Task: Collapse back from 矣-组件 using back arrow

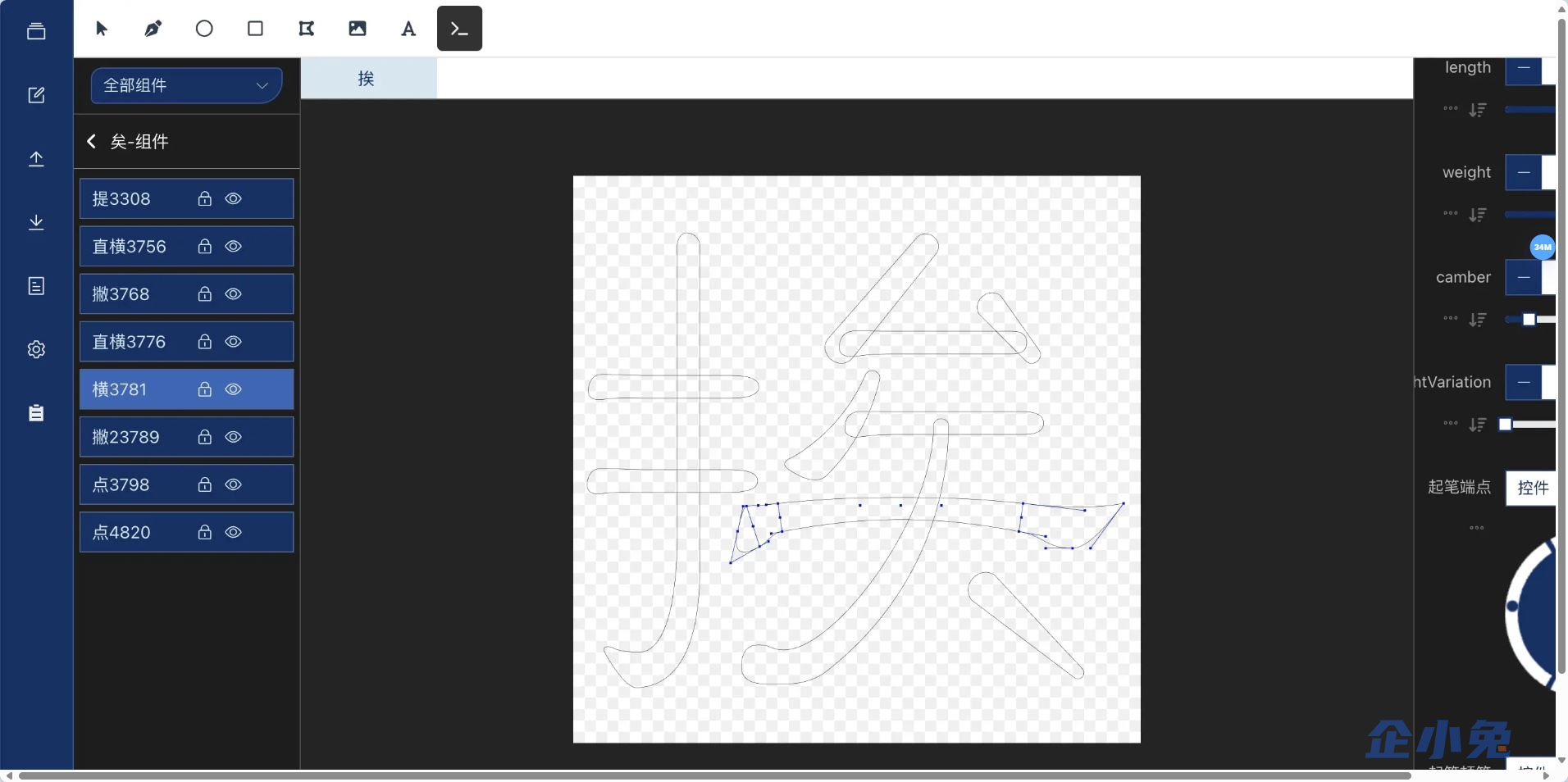Action: coord(91,141)
